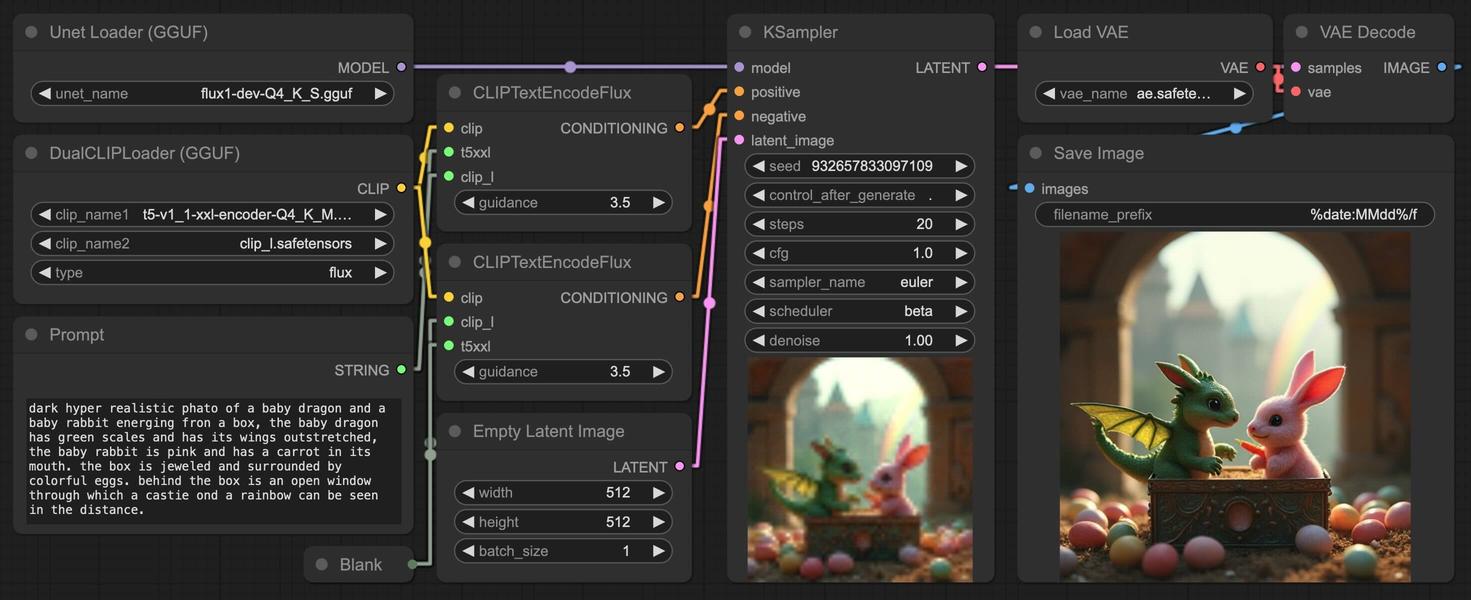Click the IMAGE output socket on VAE Decode
The height and width of the screenshot is (600, 1471).
pos(1441,67)
